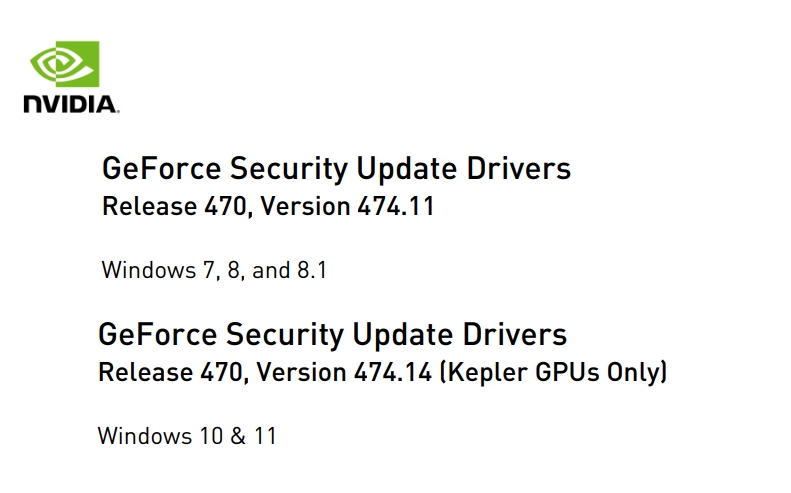Viewport: 791px width, 493px height.
Task: Click the Release 470, Version 474.11 line
Action: pos(268,206)
